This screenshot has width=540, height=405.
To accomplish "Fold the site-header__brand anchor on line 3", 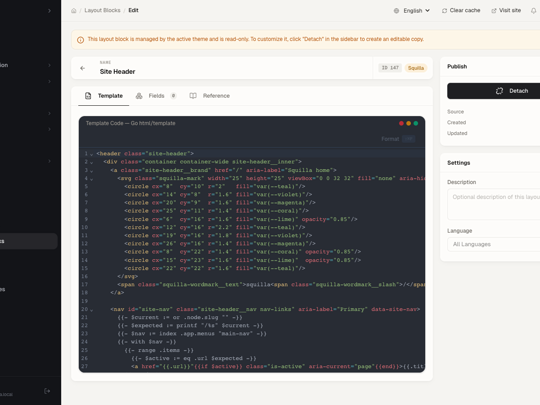I will point(91,171).
